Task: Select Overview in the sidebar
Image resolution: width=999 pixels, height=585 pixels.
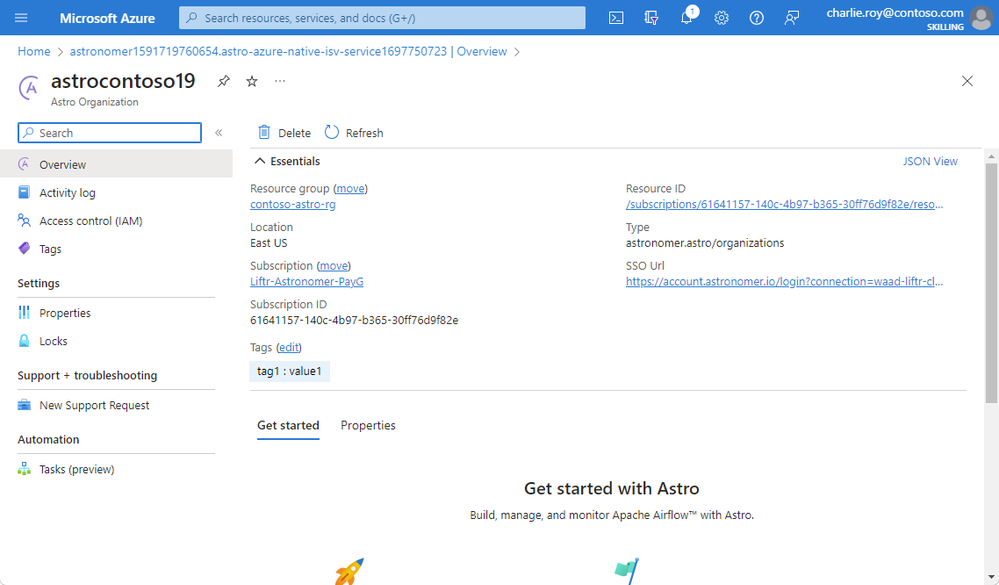Action: click(116, 164)
